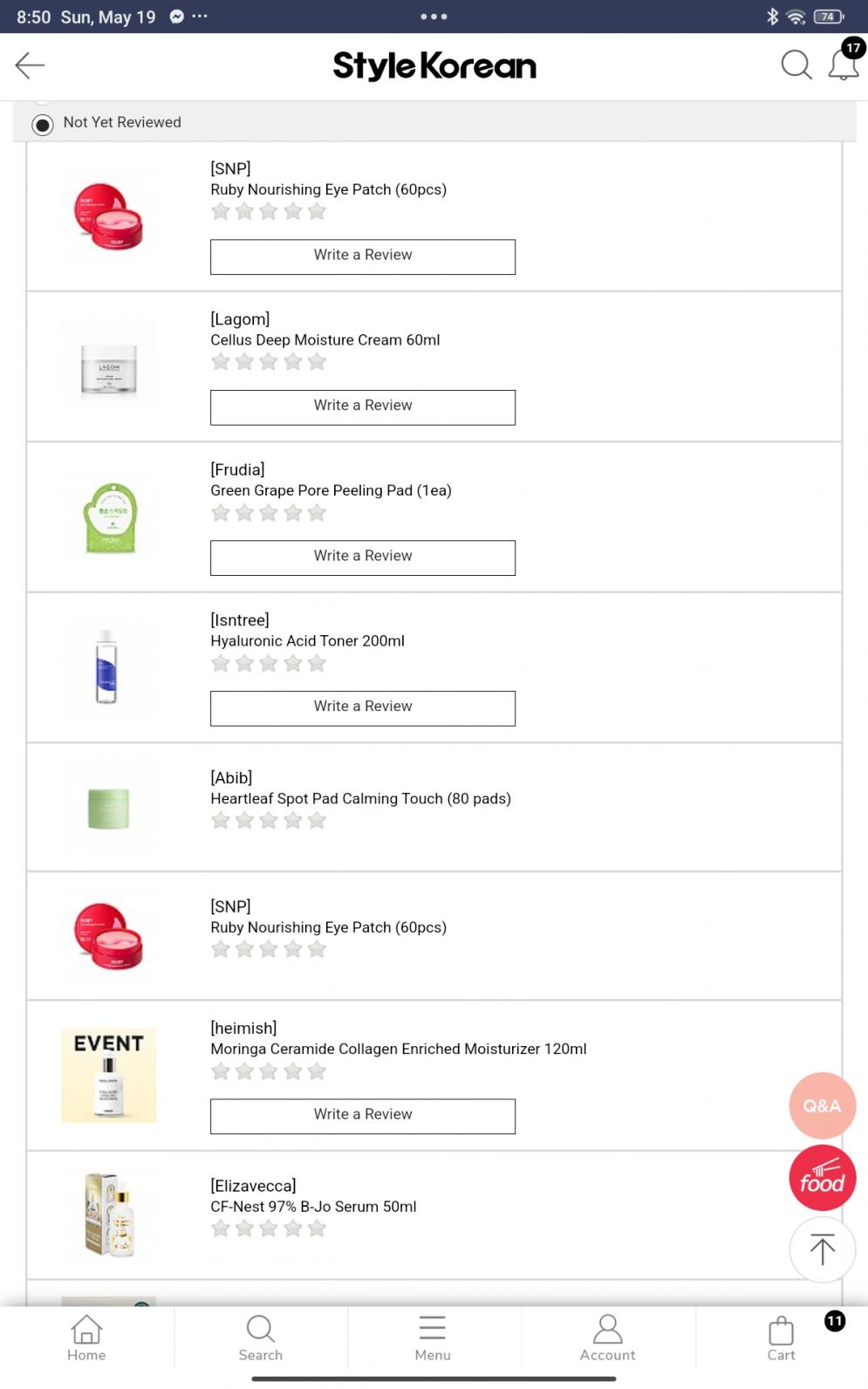Screen dimensions: 868x1389
Task: Tap the back arrow icon
Action: 30,65
